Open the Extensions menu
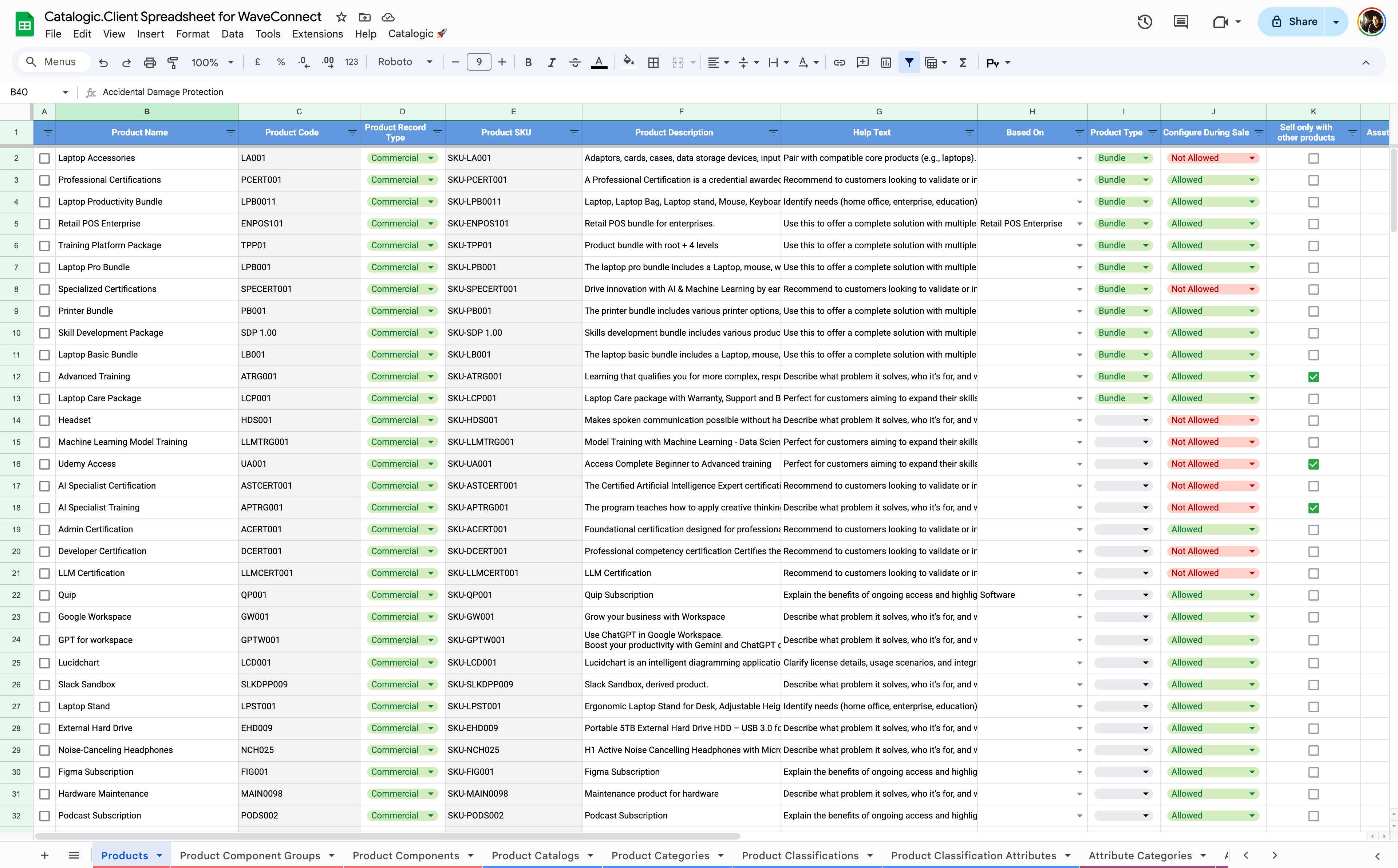 click(317, 34)
